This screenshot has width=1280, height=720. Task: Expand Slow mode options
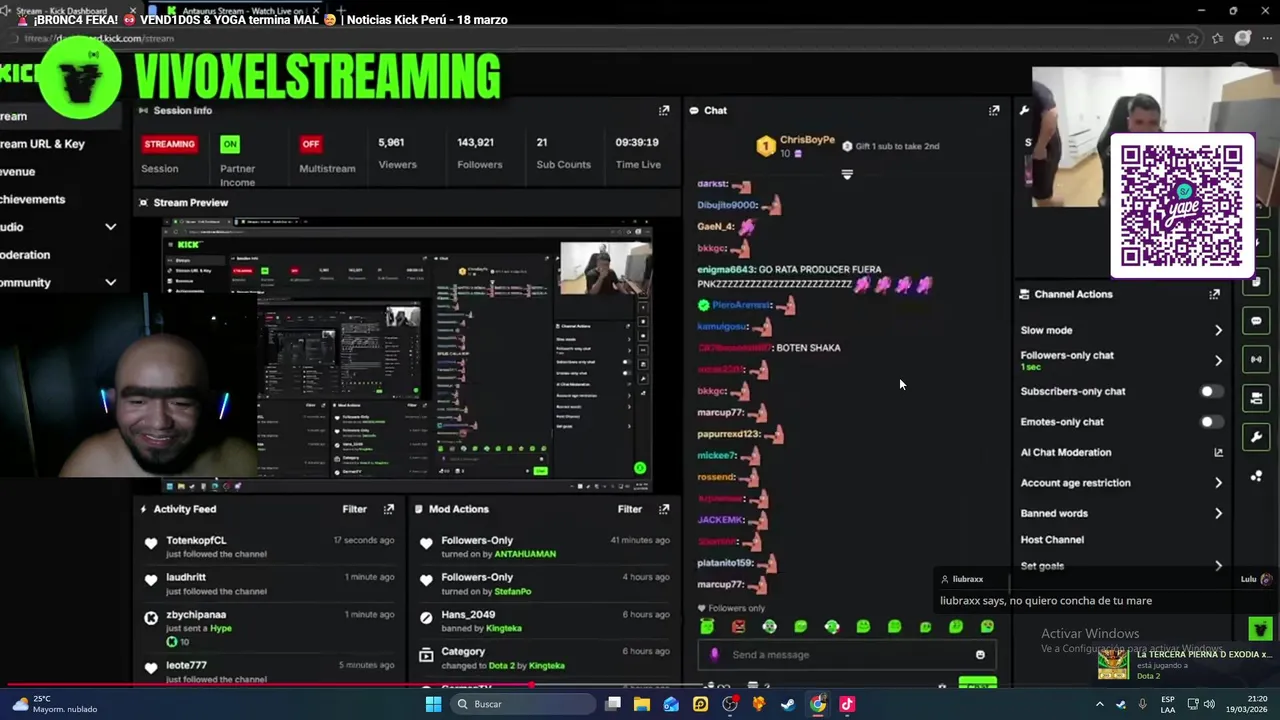1218,330
